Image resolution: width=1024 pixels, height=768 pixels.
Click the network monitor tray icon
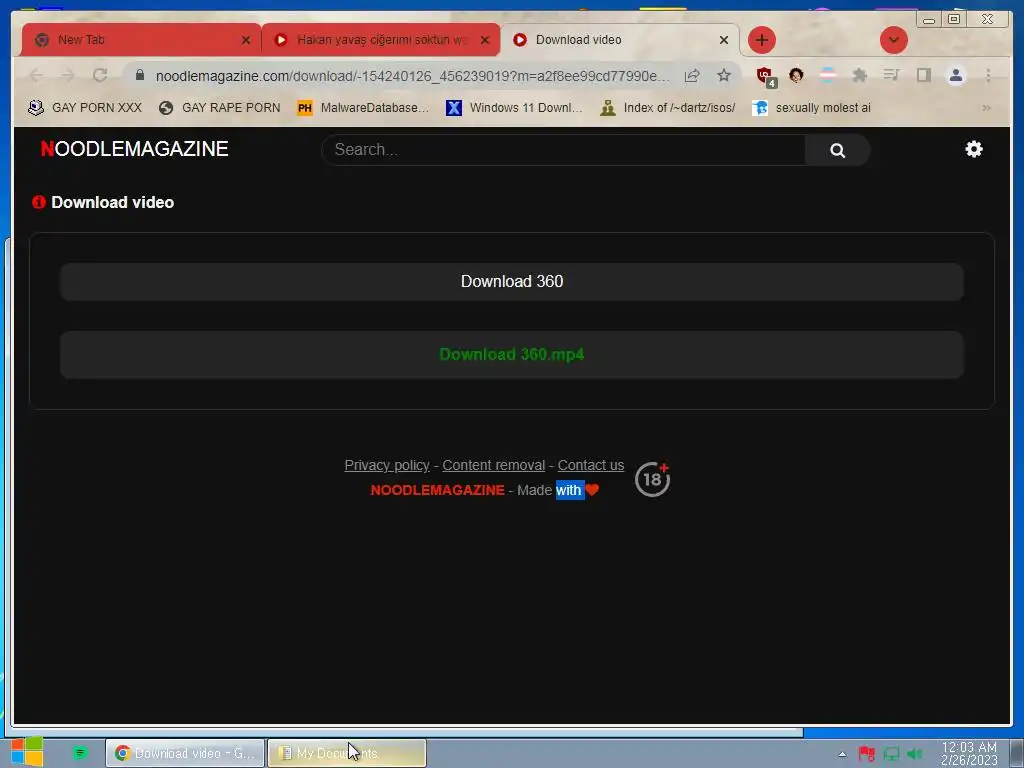[891, 754]
